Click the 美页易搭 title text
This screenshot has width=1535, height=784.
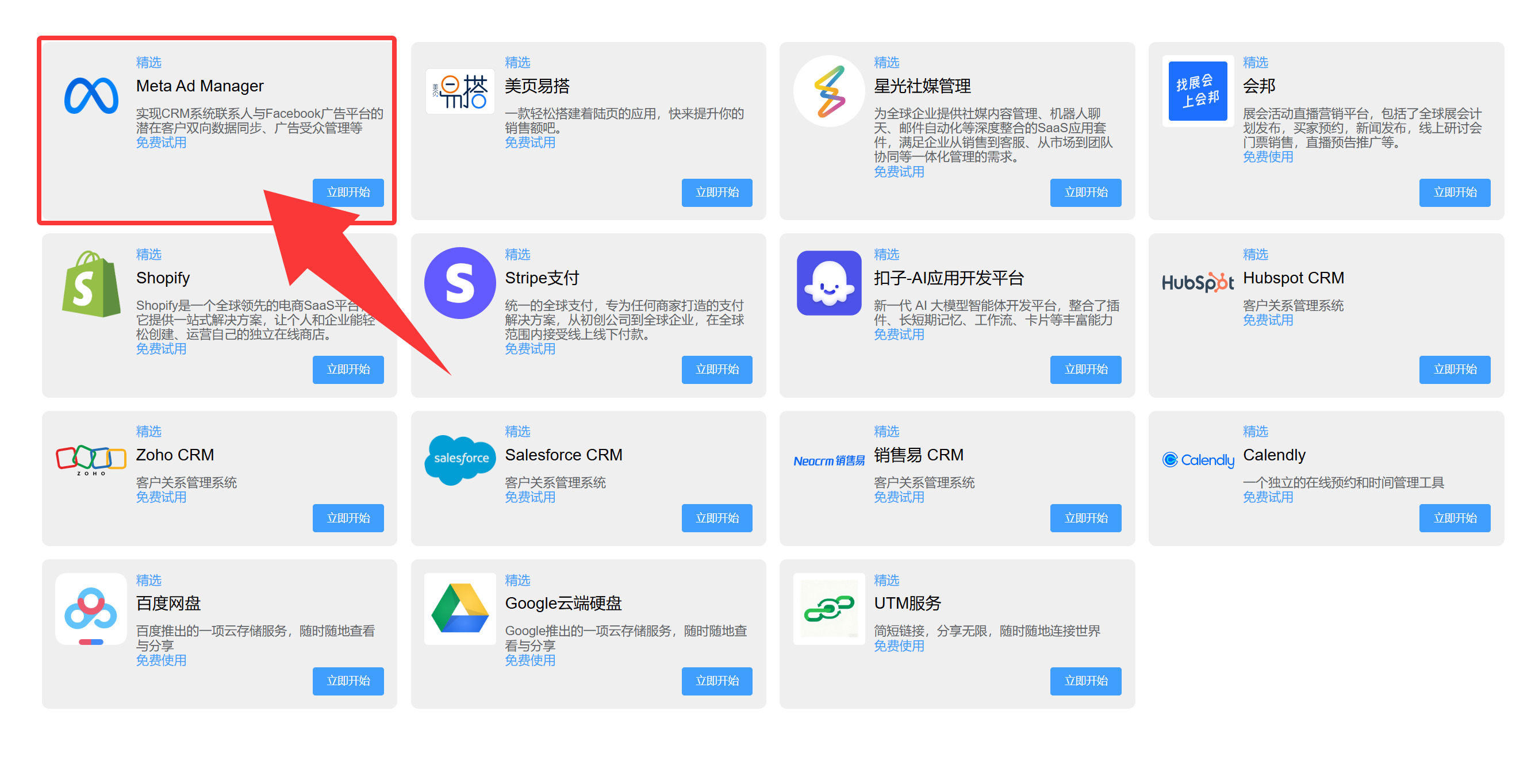[537, 86]
